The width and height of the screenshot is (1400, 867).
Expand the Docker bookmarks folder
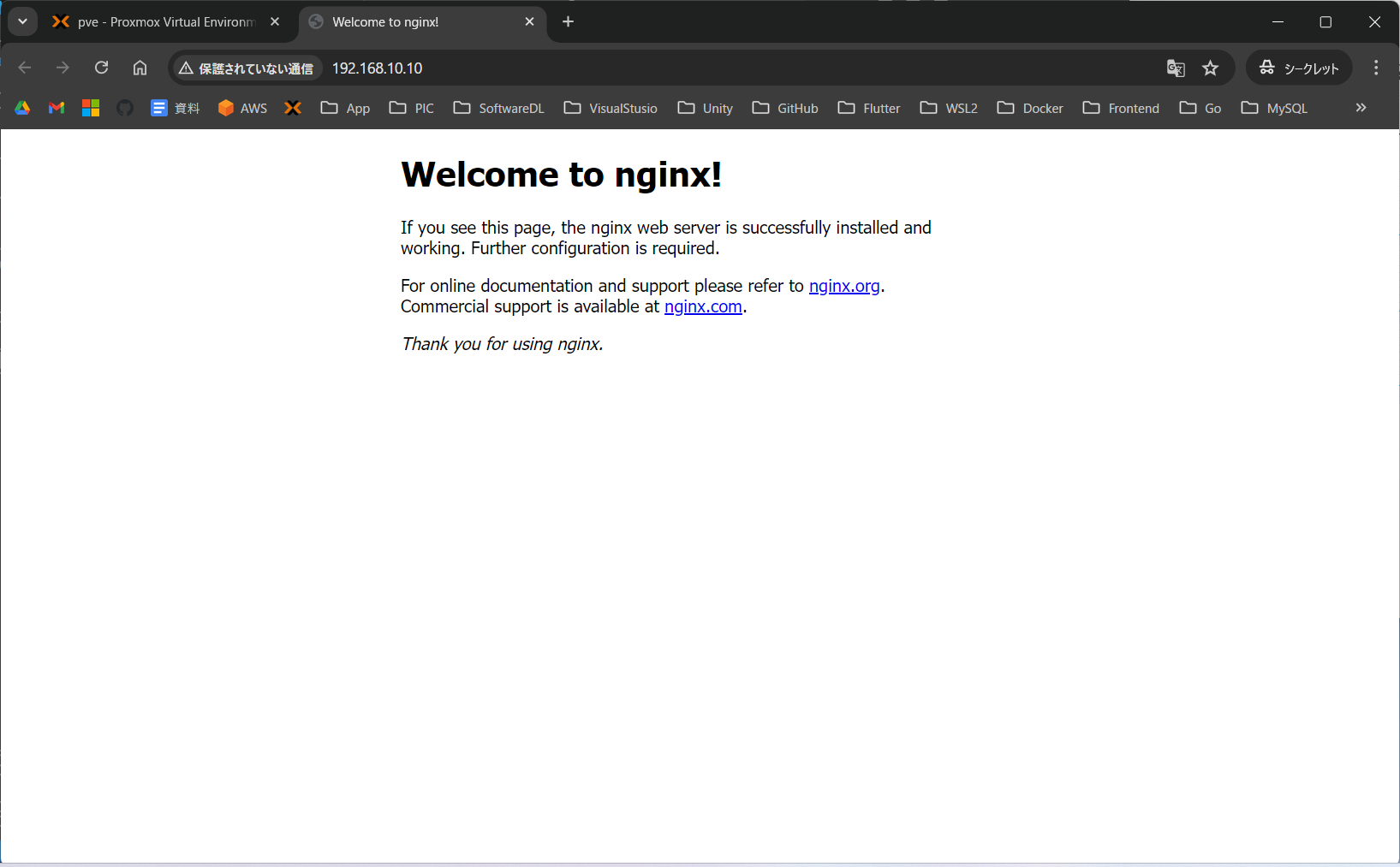(x=1030, y=108)
